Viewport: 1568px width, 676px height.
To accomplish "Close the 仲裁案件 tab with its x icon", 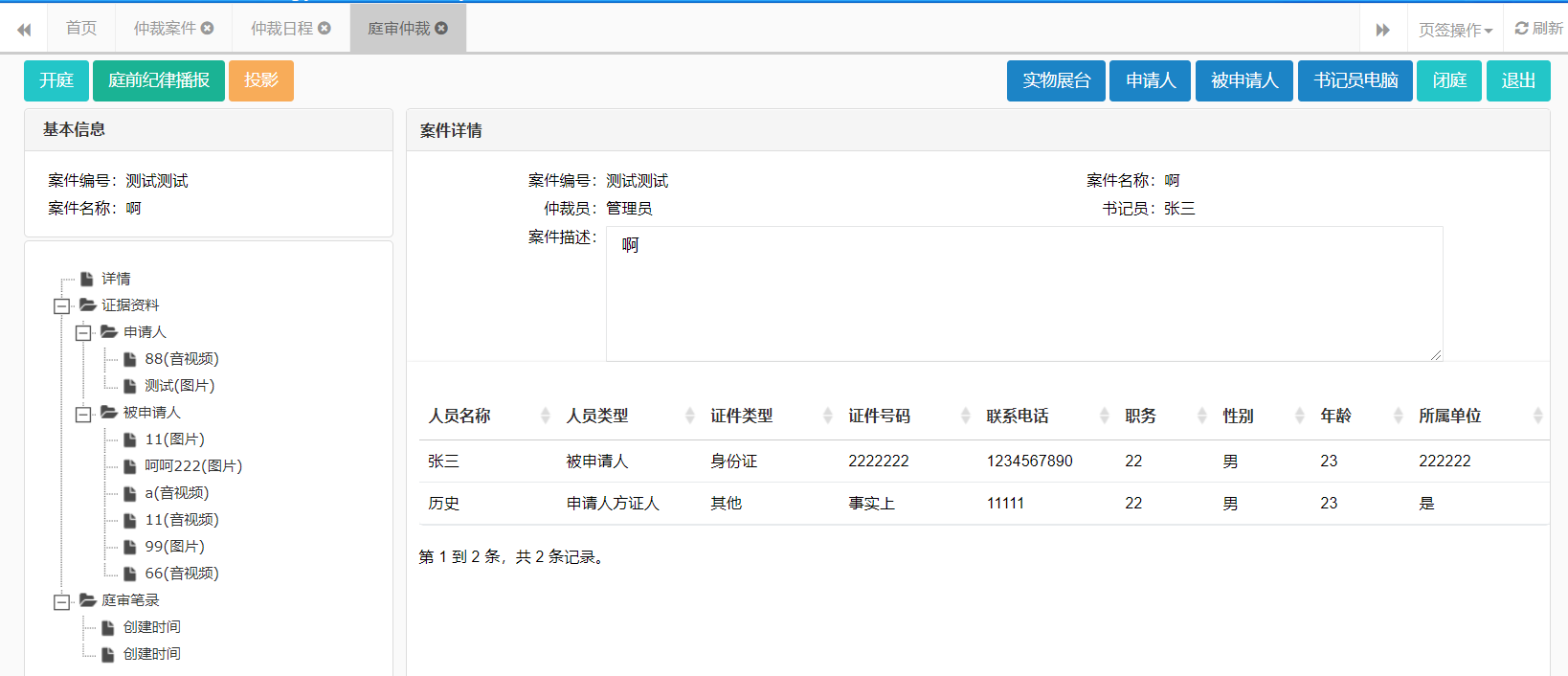I will [x=207, y=29].
